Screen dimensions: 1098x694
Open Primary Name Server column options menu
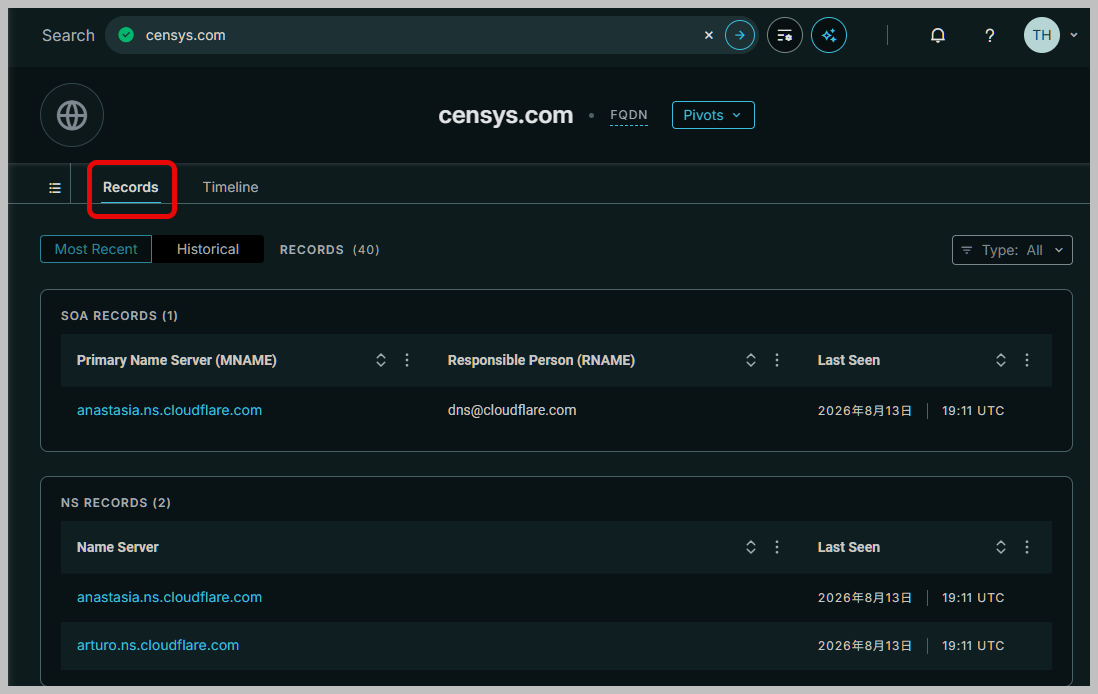pos(407,360)
